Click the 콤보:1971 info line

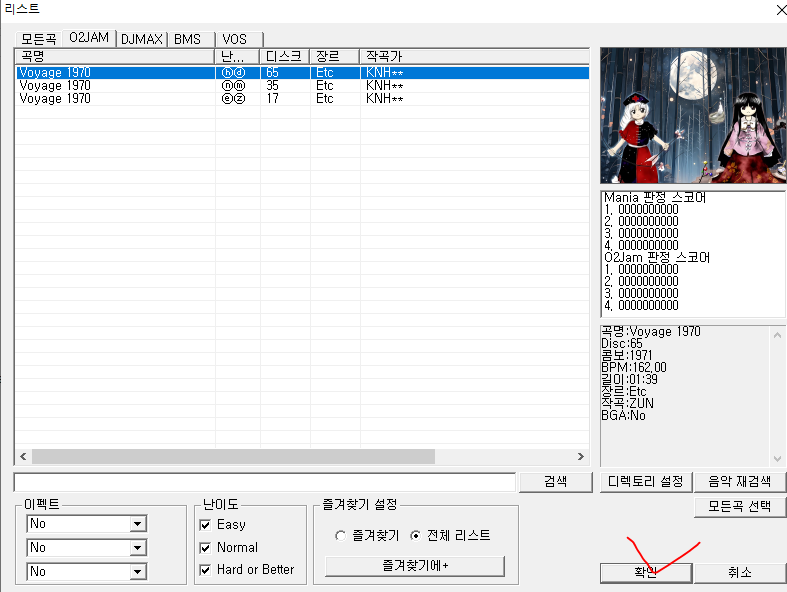pyautogui.click(x=627, y=356)
